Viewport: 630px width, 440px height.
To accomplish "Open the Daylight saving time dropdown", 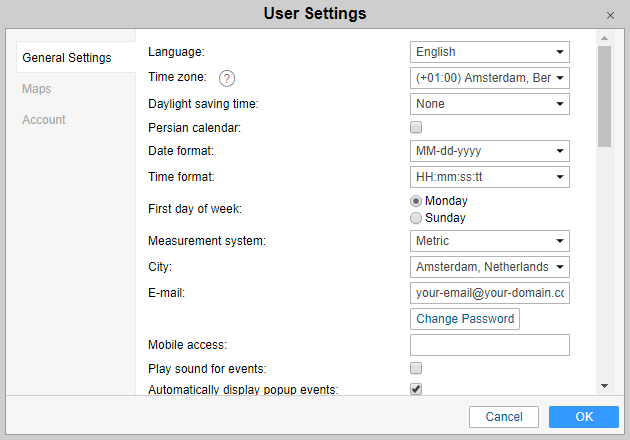I will click(489, 104).
